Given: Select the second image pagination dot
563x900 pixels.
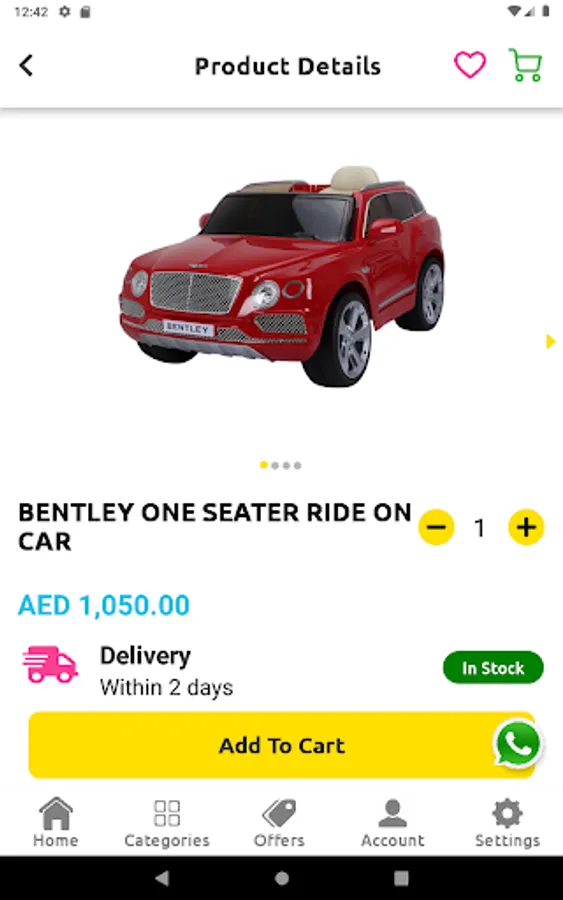Looking at the screenshot, I should [275, 465].
